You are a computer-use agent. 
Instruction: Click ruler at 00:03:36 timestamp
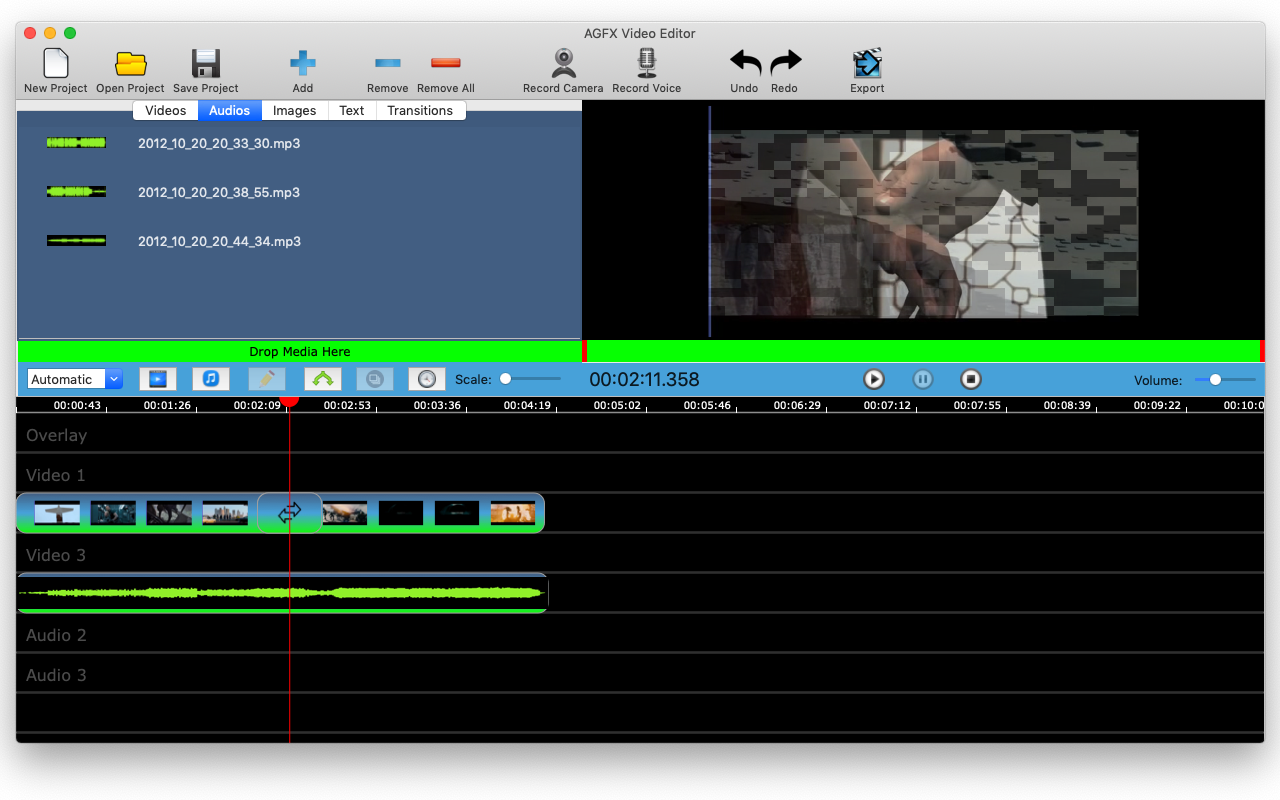tap(438, 405)
